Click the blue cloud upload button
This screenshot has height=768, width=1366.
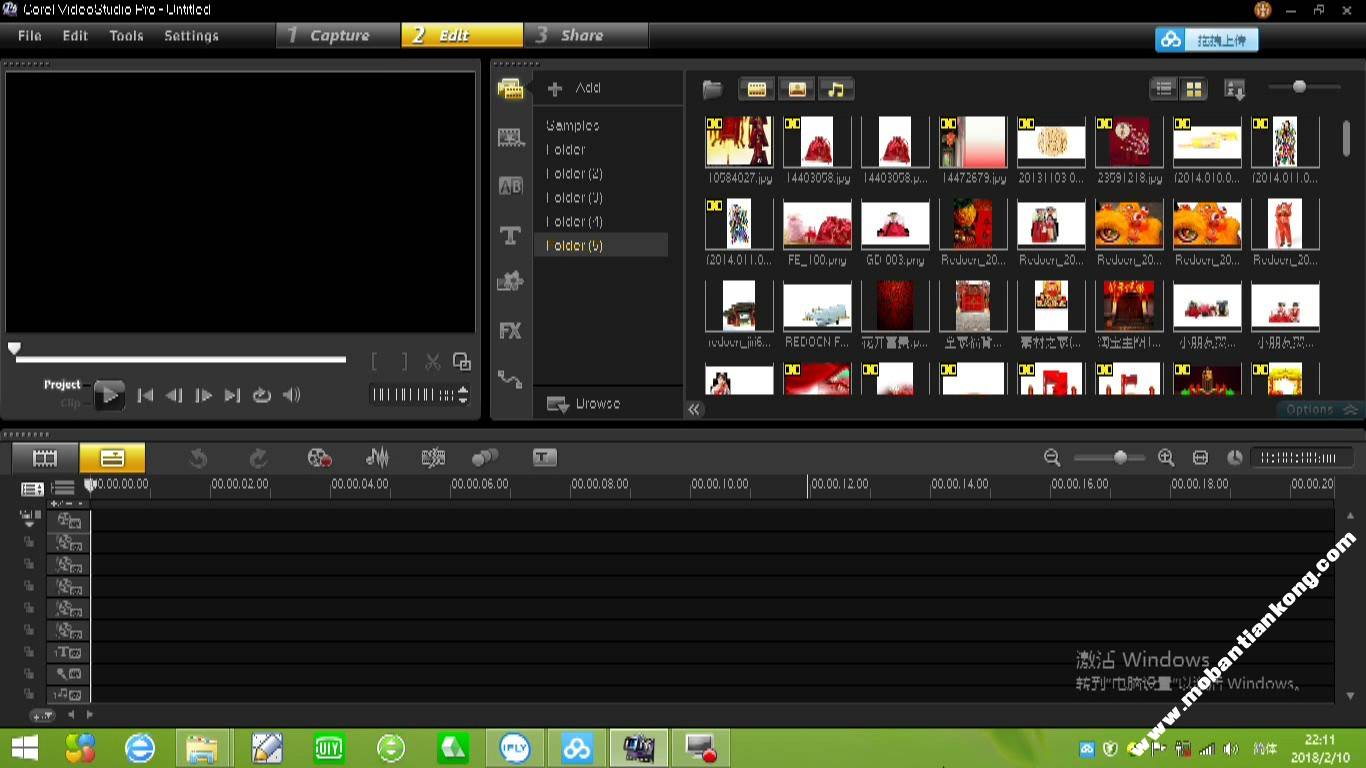click(x=1207, y=39)
